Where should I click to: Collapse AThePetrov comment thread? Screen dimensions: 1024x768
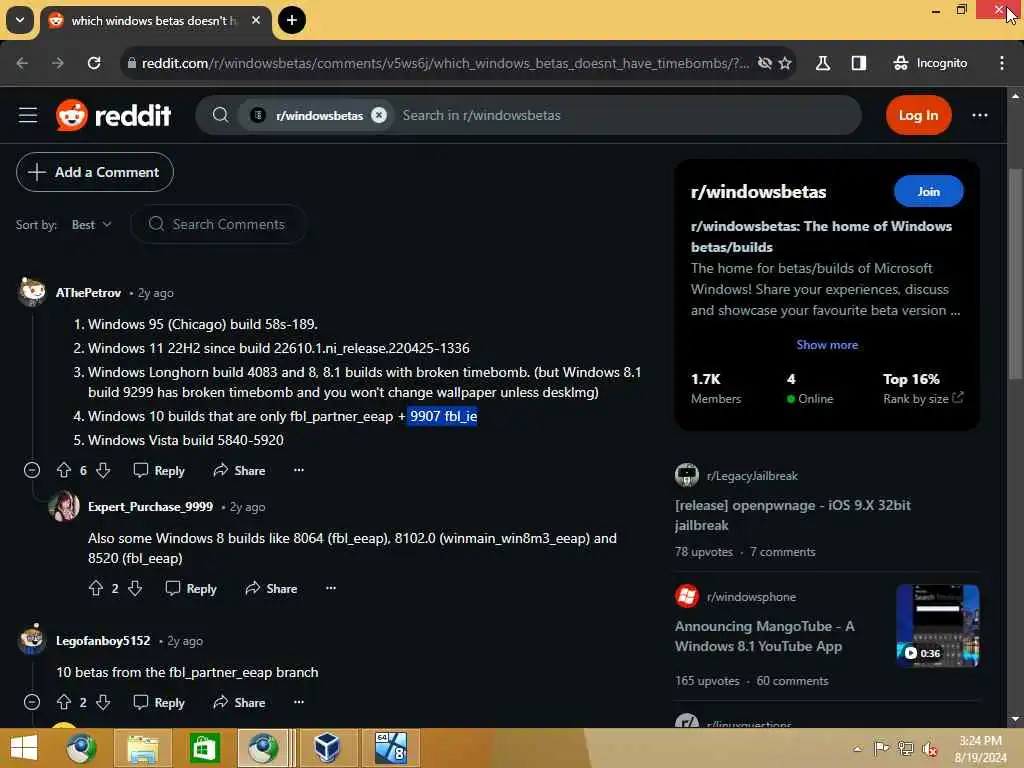coord(31,470)
